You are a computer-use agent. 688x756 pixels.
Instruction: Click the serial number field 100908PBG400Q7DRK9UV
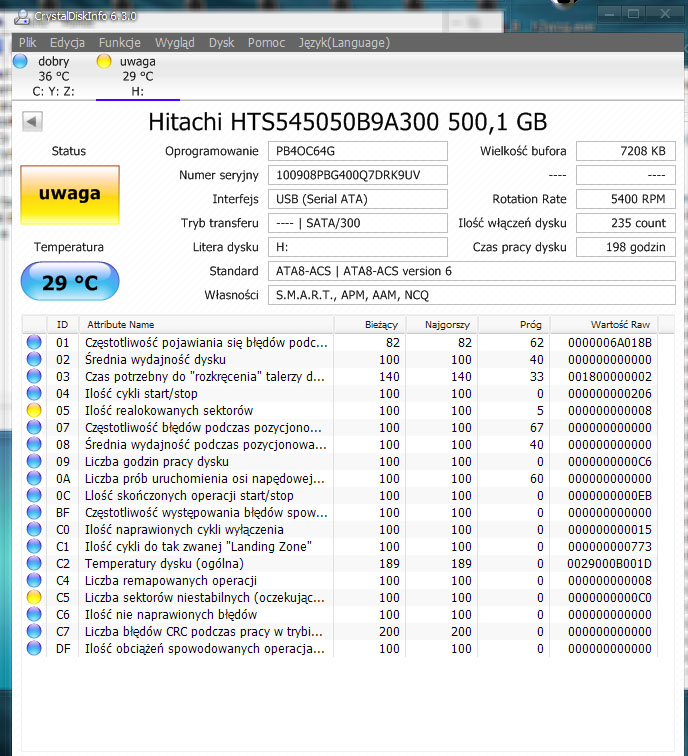point(358,175)
